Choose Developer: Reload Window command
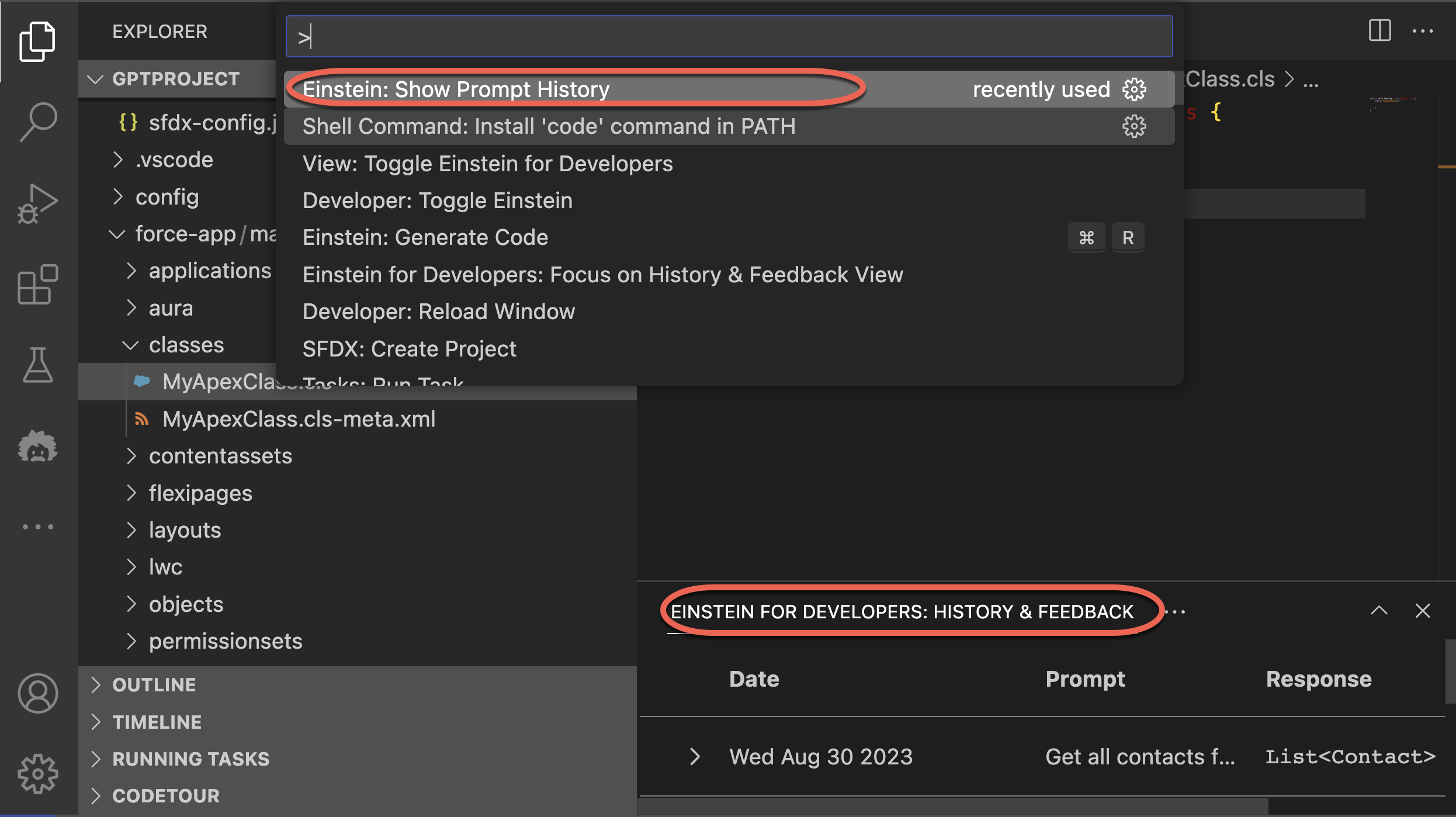 click(x=729, y=311)
